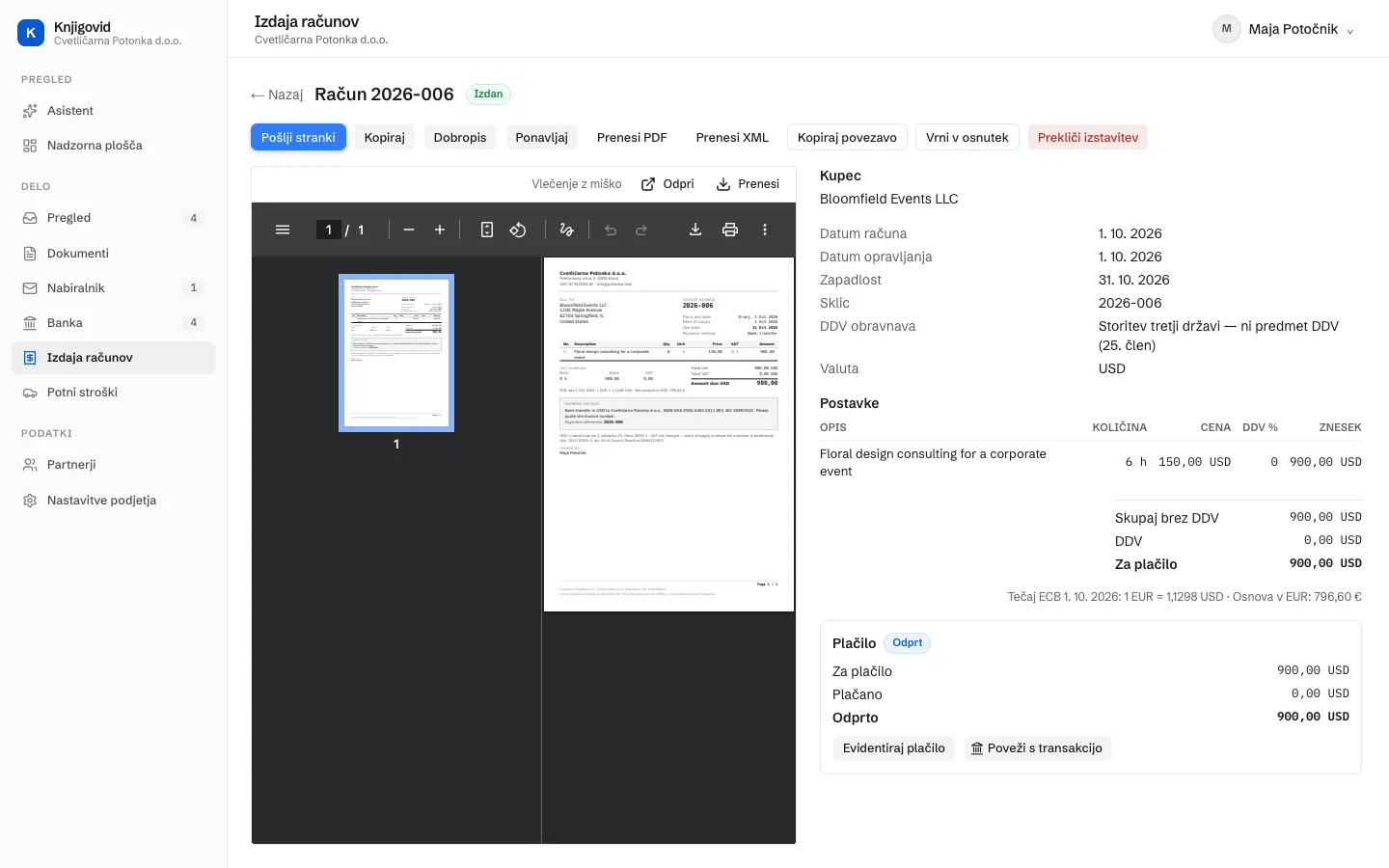Image resolution: width=1389 pixels, height=868 pixels.
Task: Click Prekliči izstavitev button
Action: pyautogui.click(x=1088, y=138)
